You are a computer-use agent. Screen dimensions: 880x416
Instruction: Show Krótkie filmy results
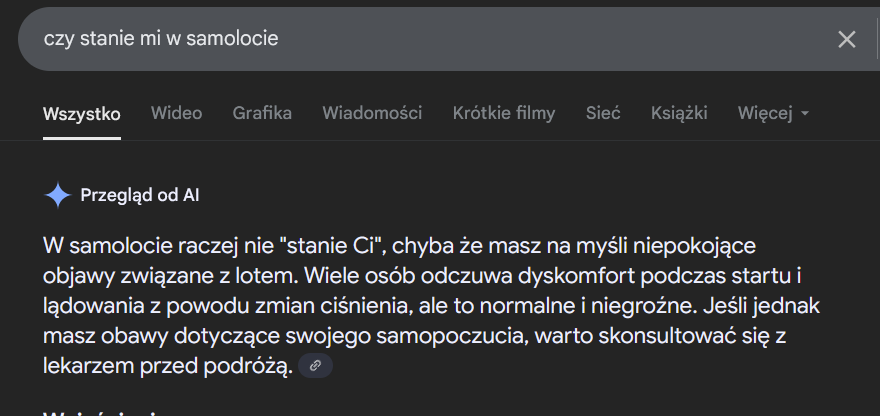[x=503, y=113]
